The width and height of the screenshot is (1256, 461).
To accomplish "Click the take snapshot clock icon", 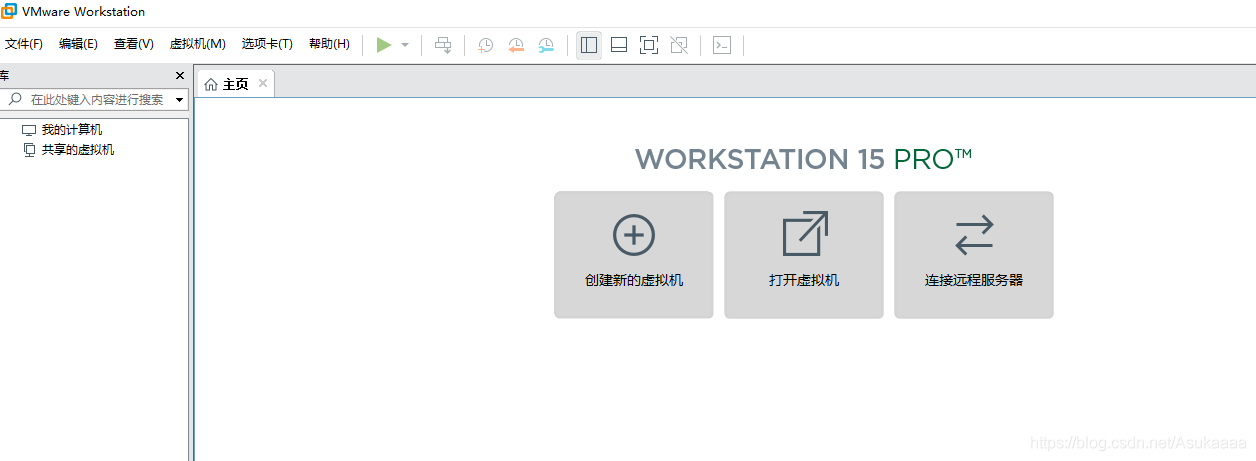I will tap(485, 45).
